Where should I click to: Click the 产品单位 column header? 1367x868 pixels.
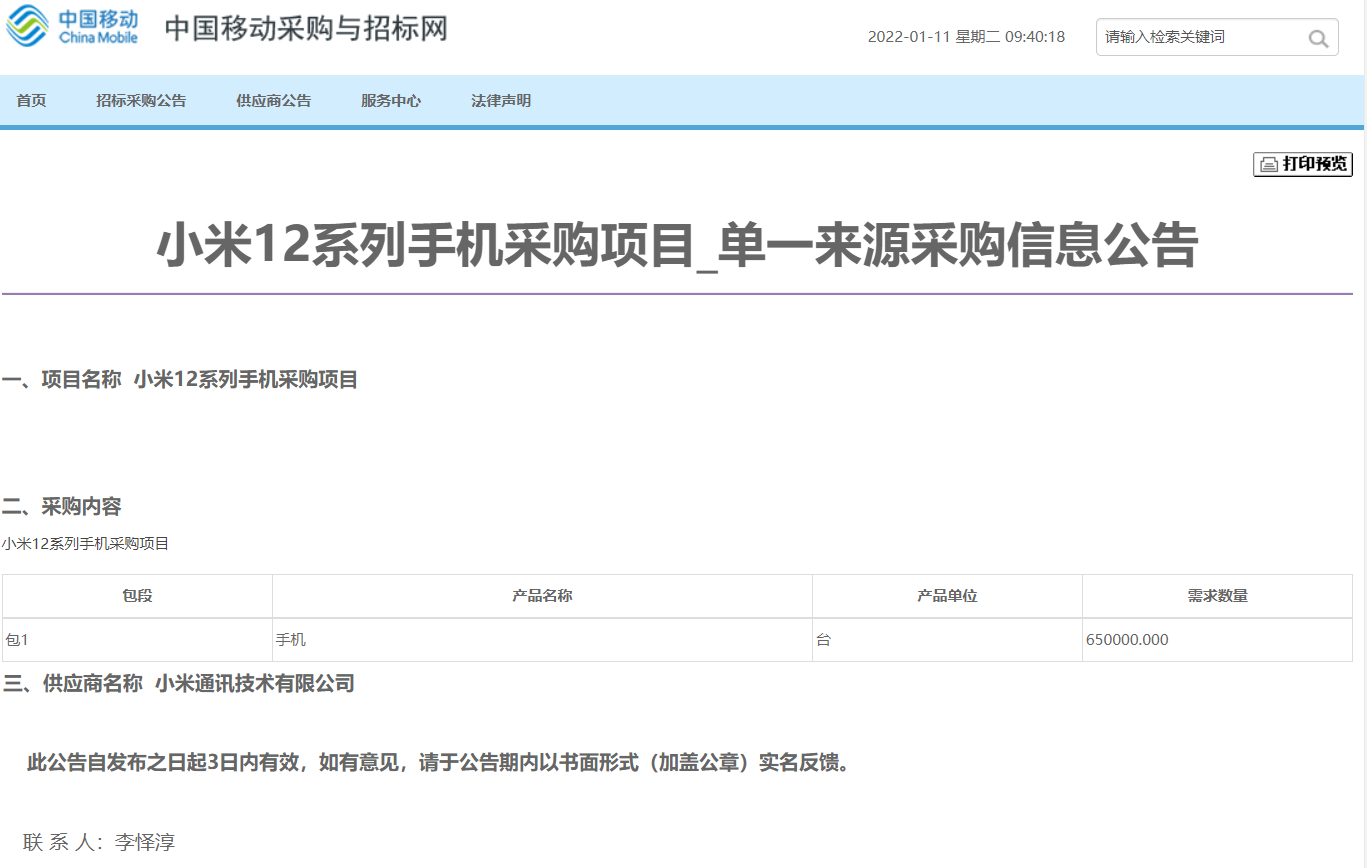pyautogui.click(x=947, y=596)
